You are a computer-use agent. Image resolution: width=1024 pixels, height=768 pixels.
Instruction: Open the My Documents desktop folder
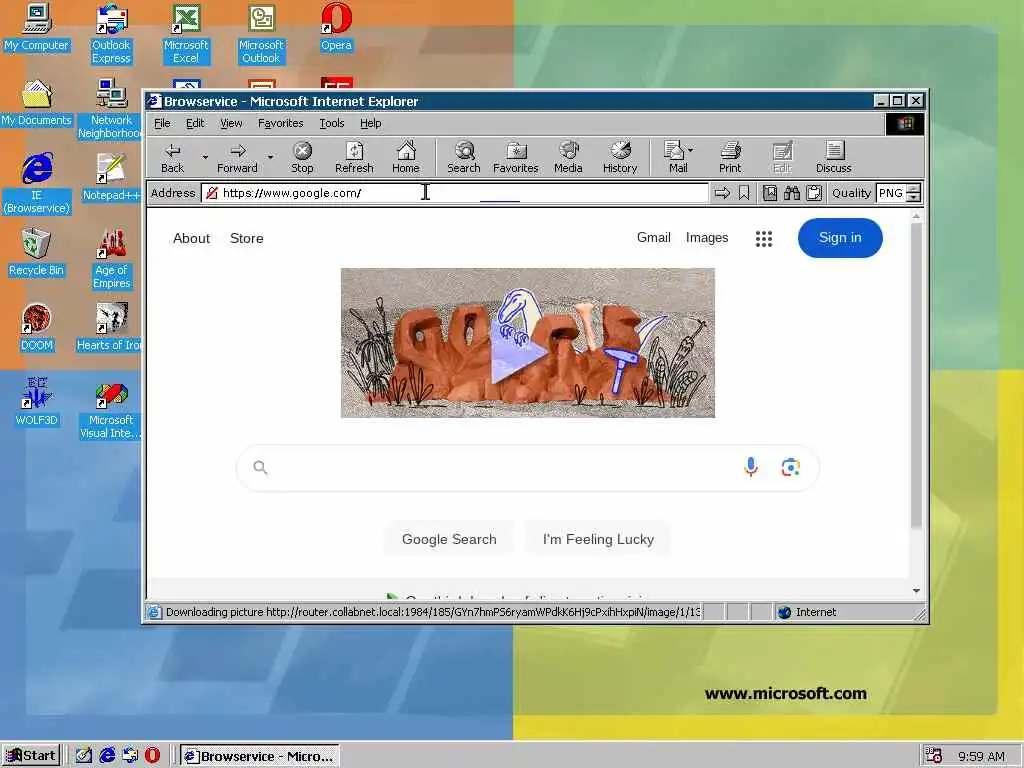click(x=36, y=103)
